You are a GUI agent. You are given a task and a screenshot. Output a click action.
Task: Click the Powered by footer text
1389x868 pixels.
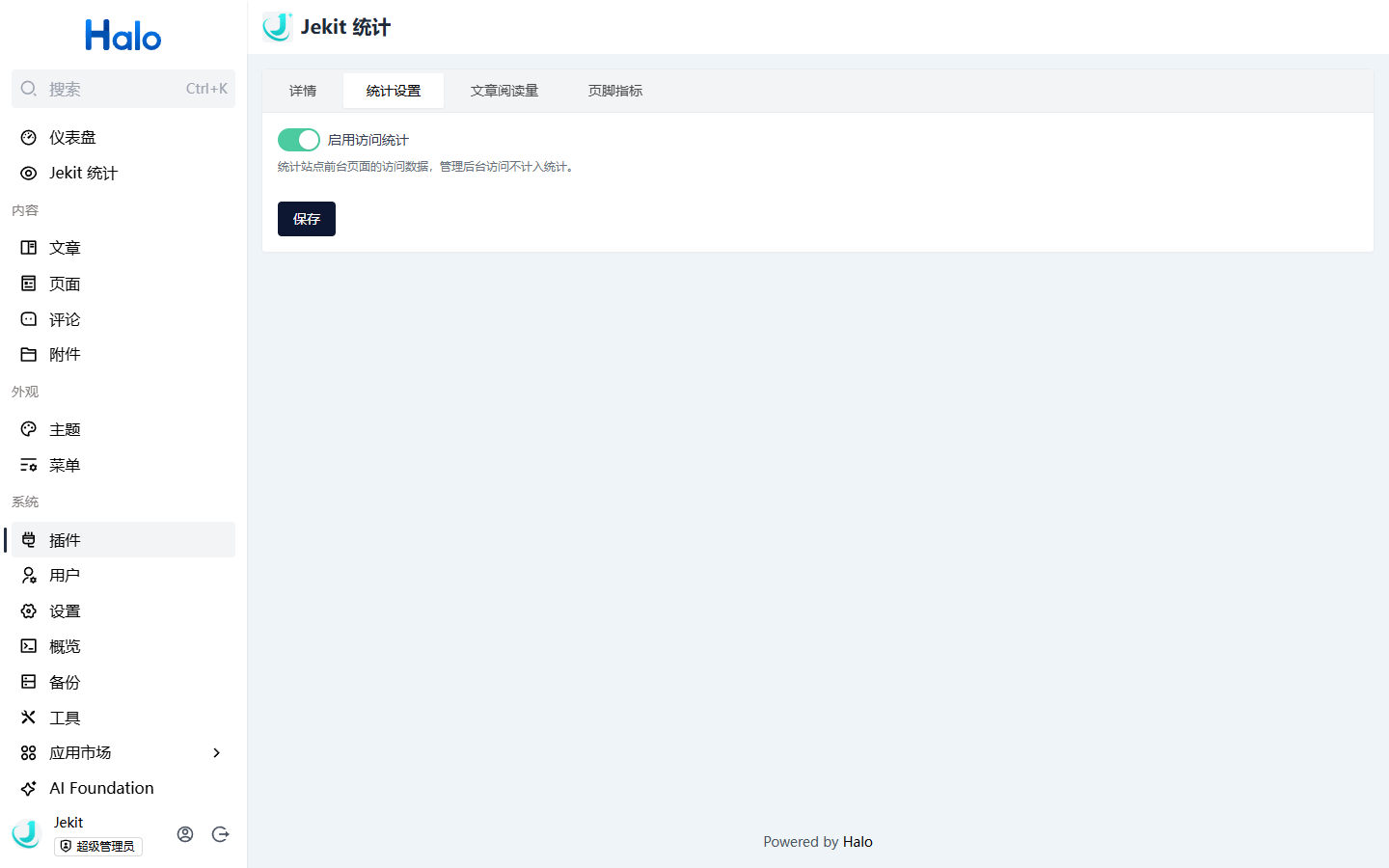pos(801,842)
